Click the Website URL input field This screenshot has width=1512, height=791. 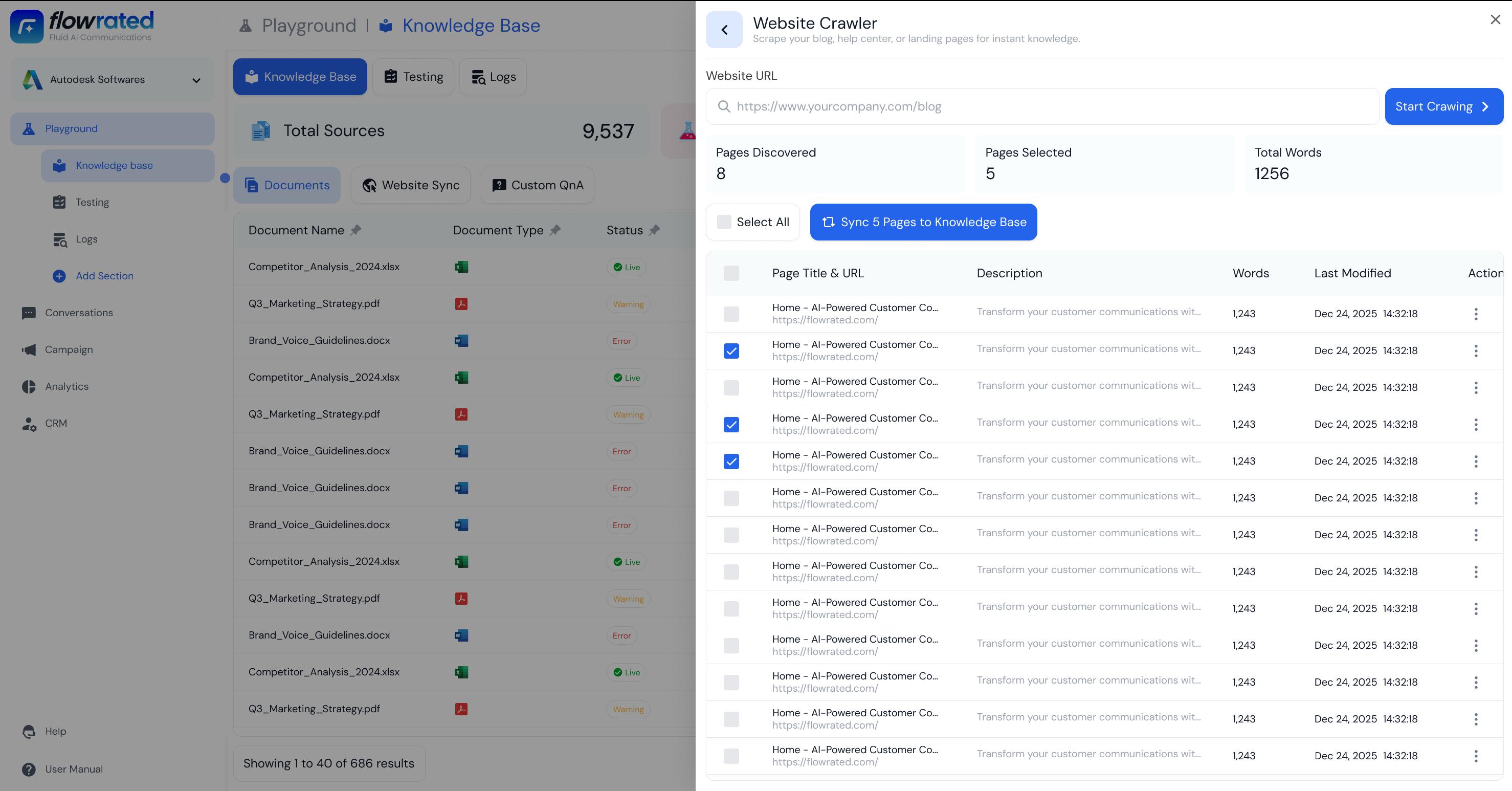(1042, 106)
